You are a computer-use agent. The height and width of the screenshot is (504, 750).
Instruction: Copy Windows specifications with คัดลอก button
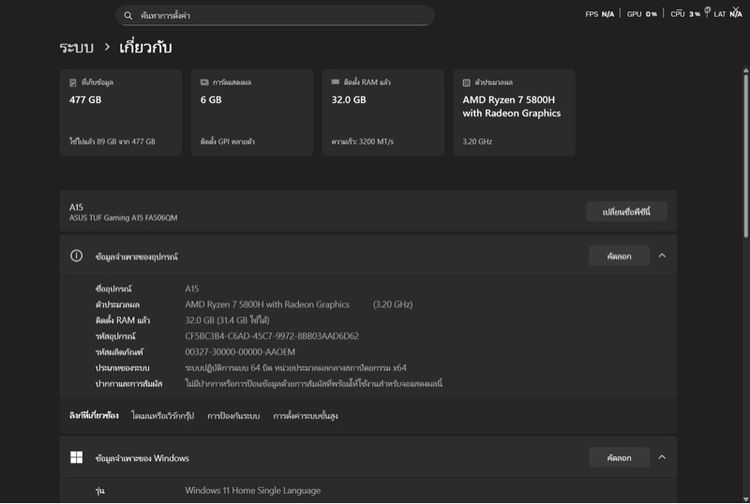[619, 457]
